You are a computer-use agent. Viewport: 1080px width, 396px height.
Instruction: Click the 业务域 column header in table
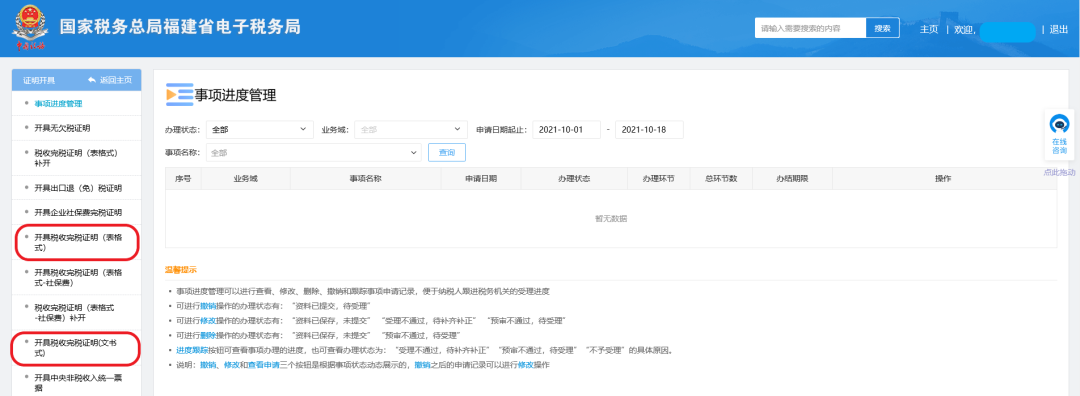245,178
